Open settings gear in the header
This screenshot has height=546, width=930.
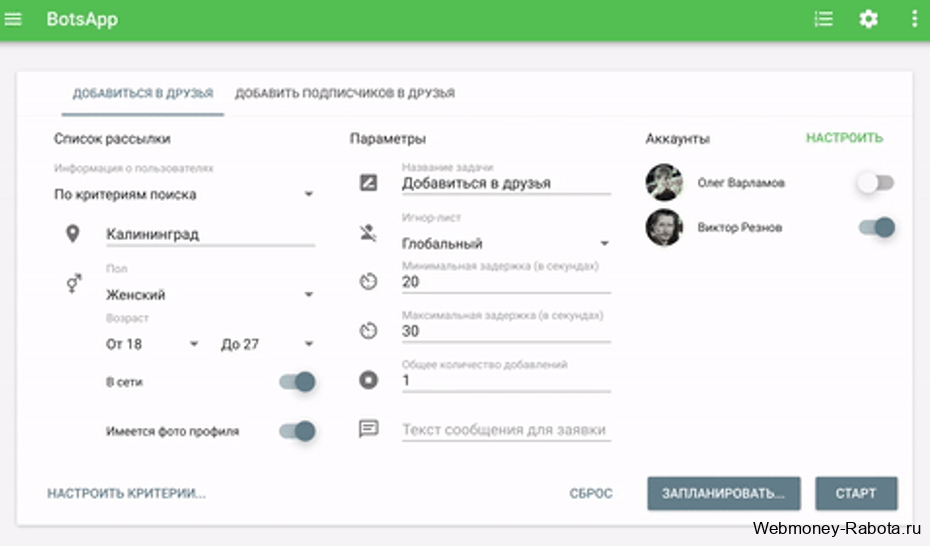tap(868, 19)
